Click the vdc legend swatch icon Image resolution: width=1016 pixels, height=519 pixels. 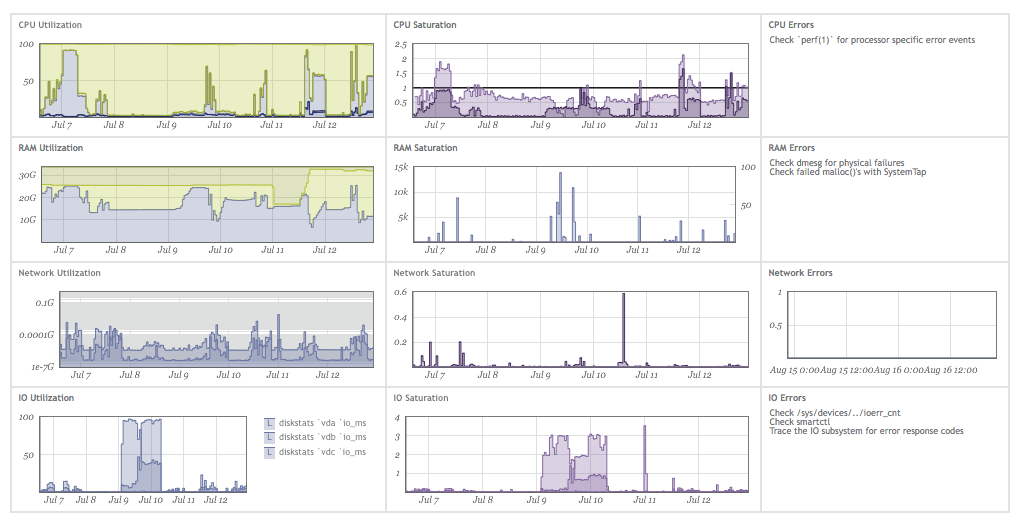click(x=269, y=452)
